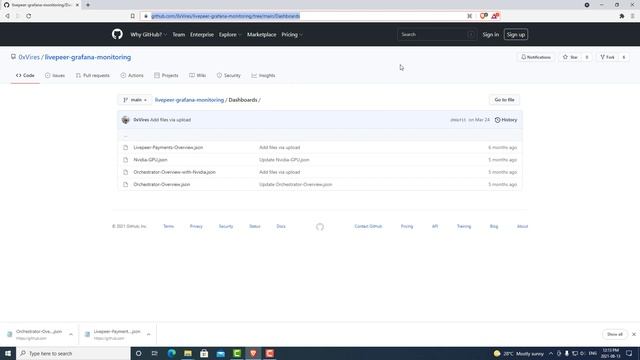This screenshot has width=640, height=360.
Task: Open Orchestrator-Overview.json file
Action: [x=162, y=184]
